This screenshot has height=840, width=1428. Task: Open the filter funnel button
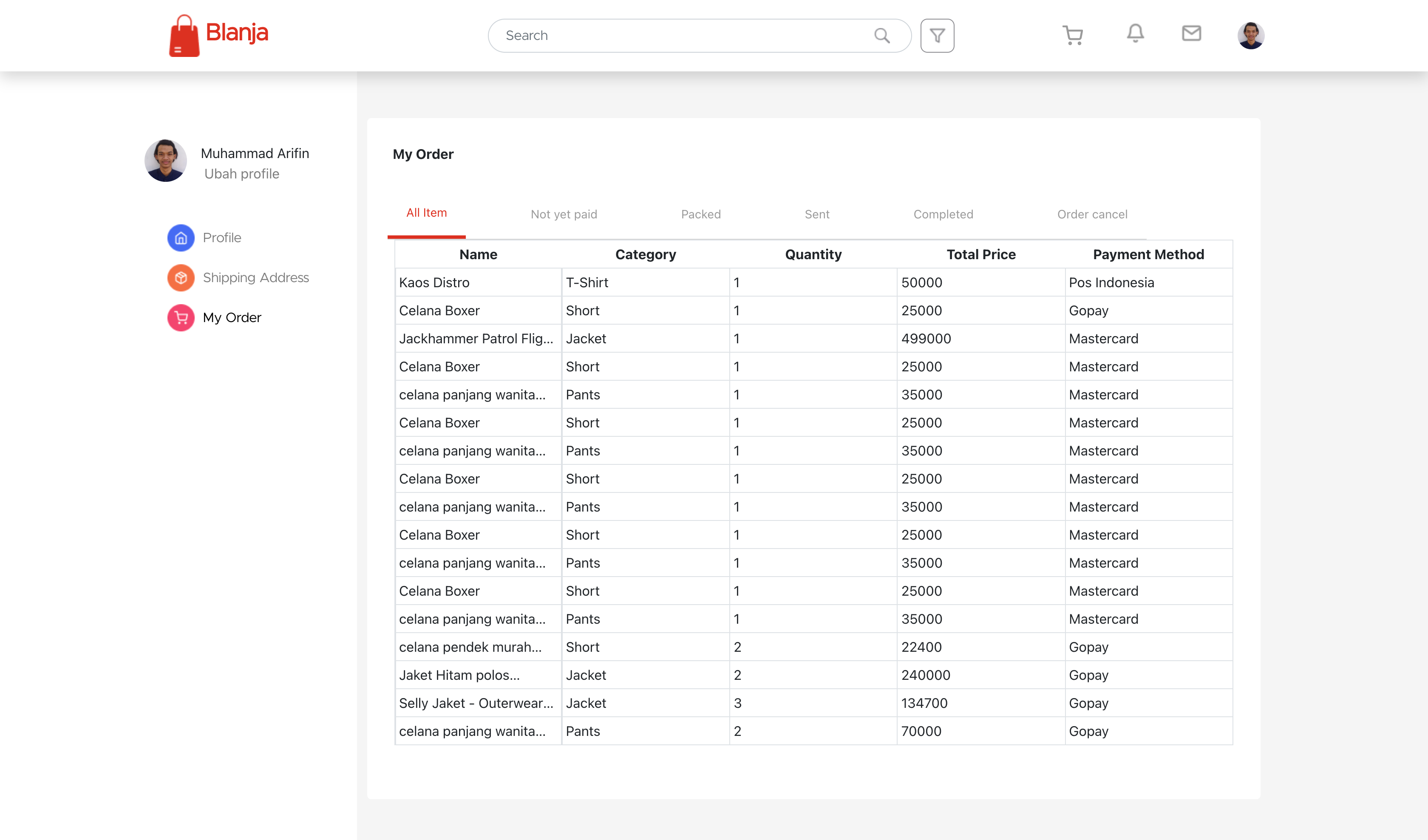pyautogui.click(x=937, y=36)
